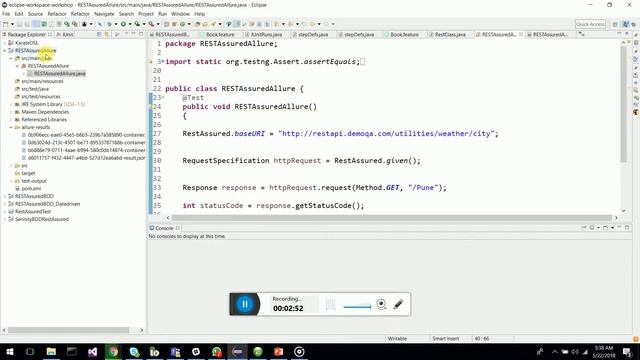
Task: Switch to Eclipse taskbar button
Action: click(x=238, y=351)
